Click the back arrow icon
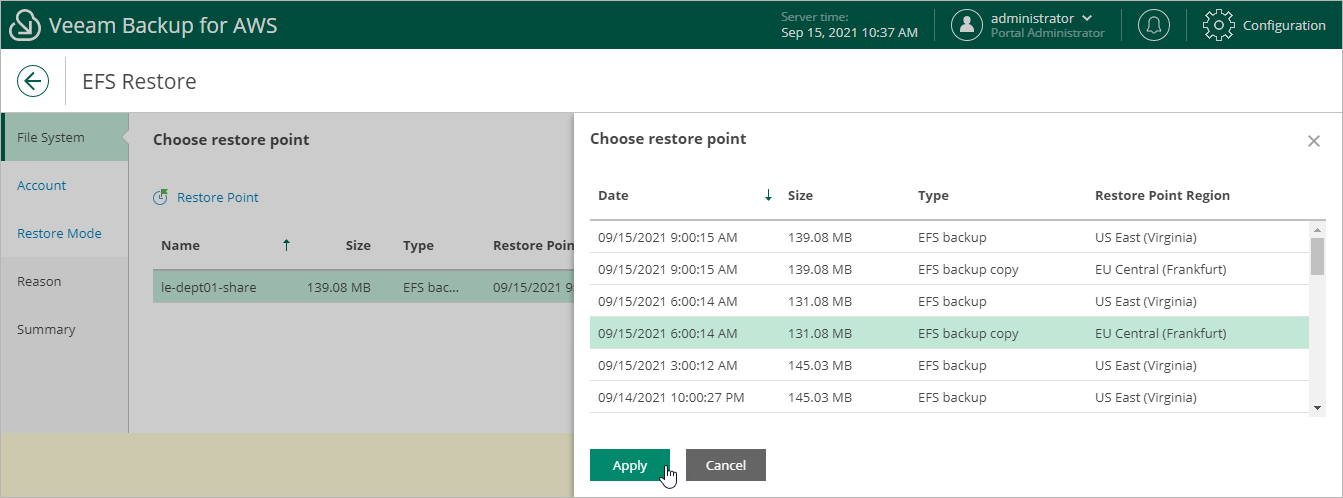Screen dimensions: 1343x498 coord(33,81)
